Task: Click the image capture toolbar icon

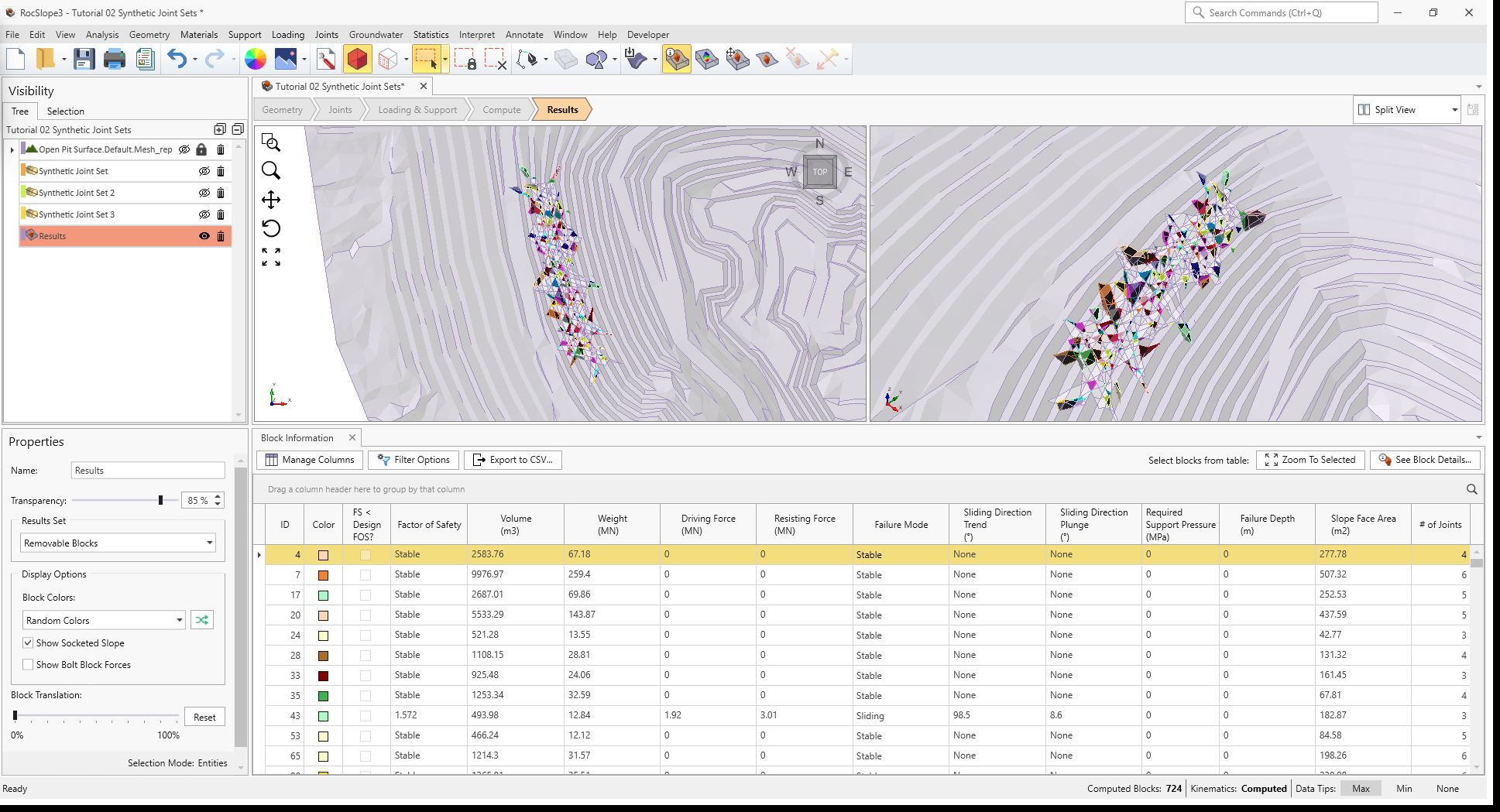Action: tap(286, 59)
